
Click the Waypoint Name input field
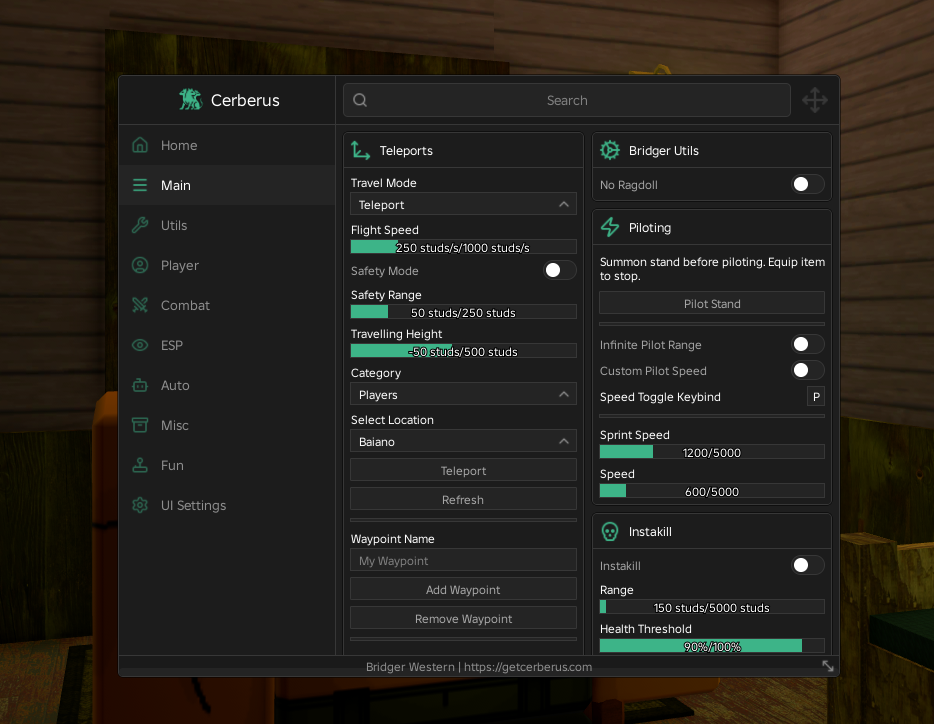[x=463, y=560]
